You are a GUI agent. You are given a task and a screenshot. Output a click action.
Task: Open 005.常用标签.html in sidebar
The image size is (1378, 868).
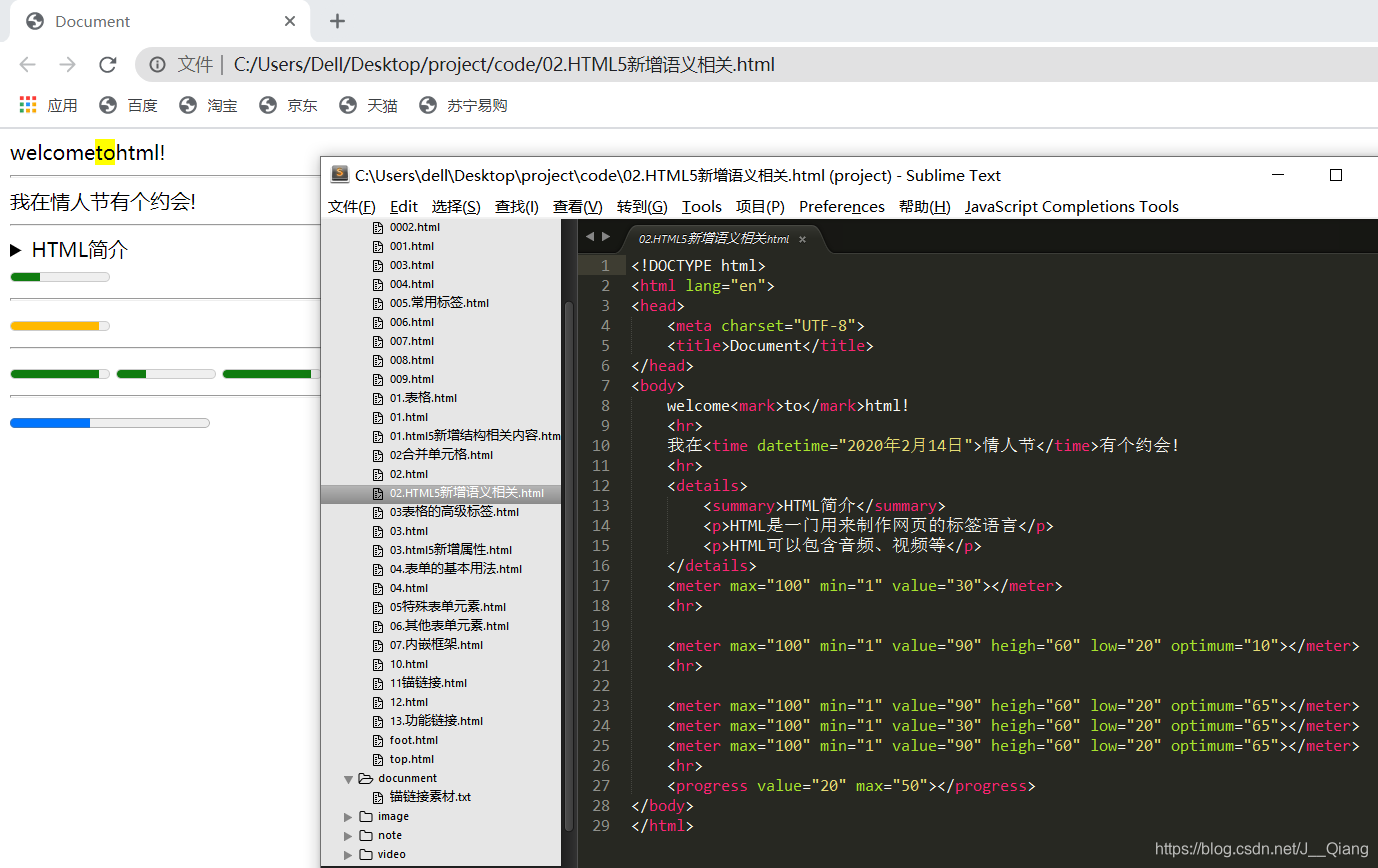click(439, 303)
